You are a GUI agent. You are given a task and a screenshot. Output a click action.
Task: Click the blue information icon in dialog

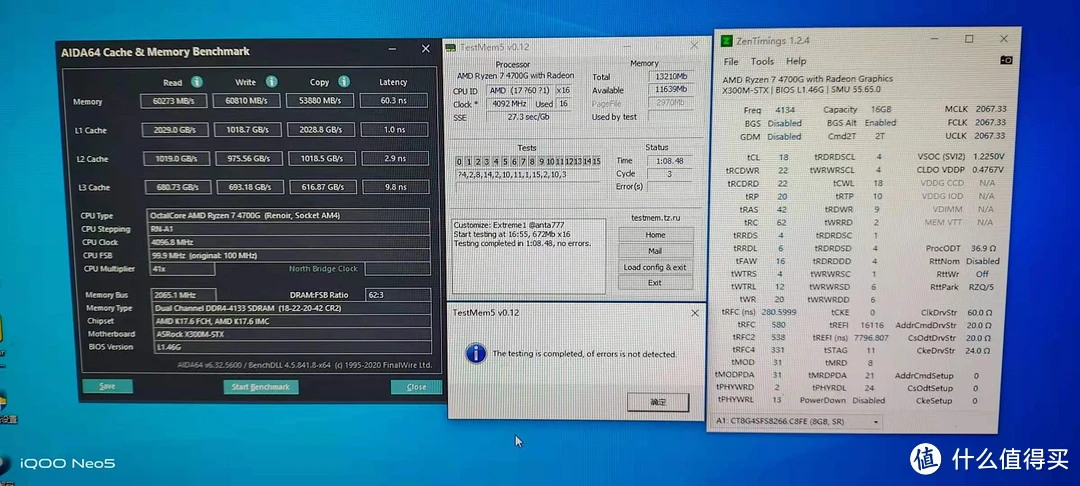[x=476, y=353]
